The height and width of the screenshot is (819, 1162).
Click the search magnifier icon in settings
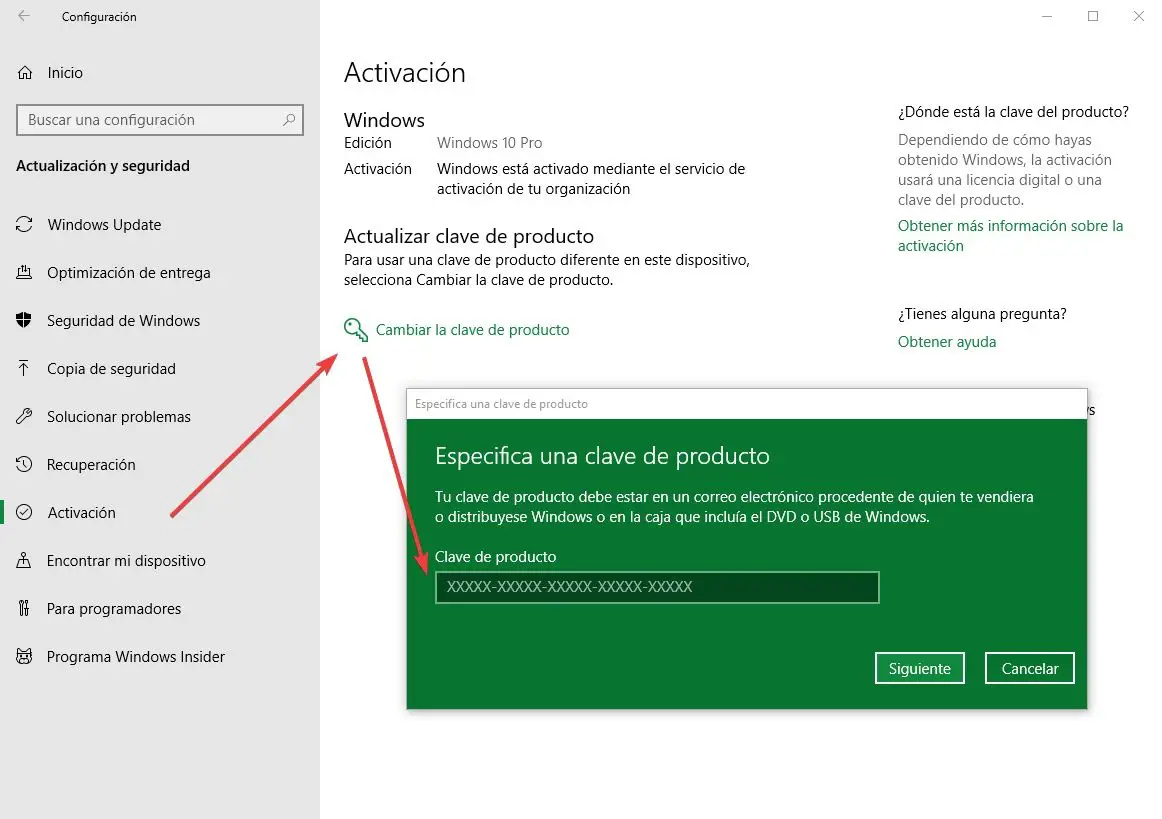pyautogui.click(x=289, y=120)
